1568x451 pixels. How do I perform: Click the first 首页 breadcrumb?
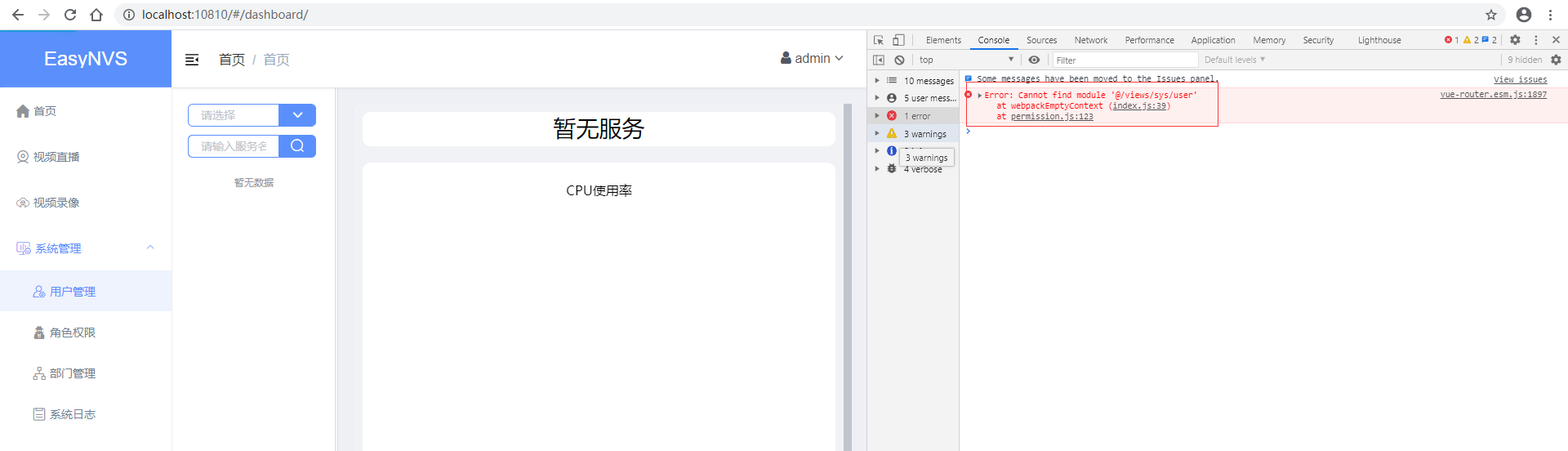[x=232, y=60]
